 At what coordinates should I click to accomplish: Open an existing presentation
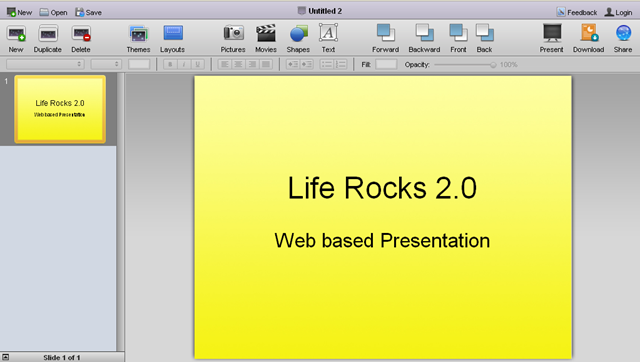point(53,12)
